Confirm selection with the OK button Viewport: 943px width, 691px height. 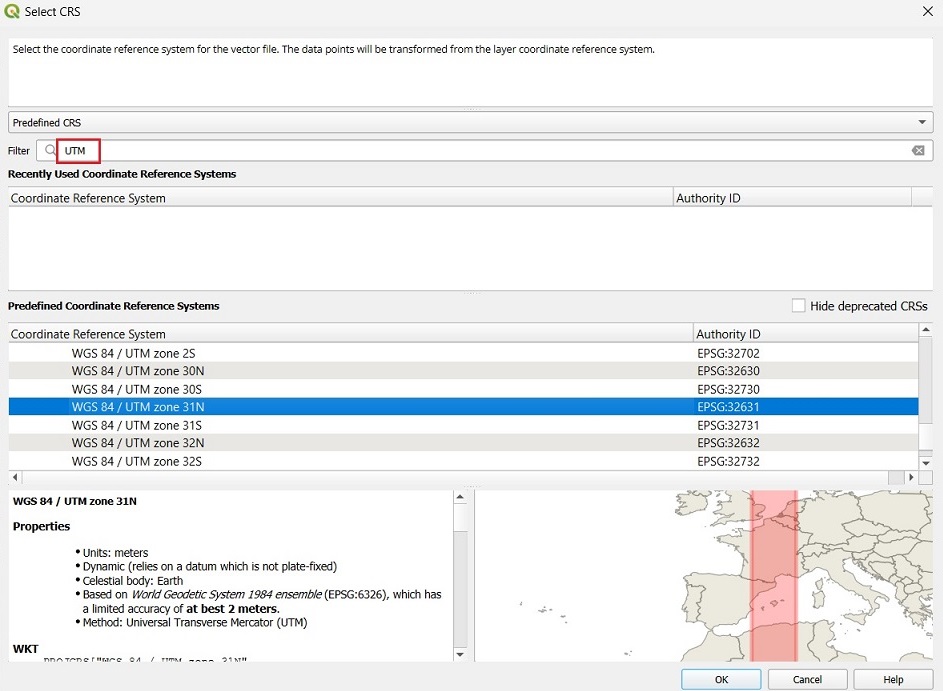(721, 678)
